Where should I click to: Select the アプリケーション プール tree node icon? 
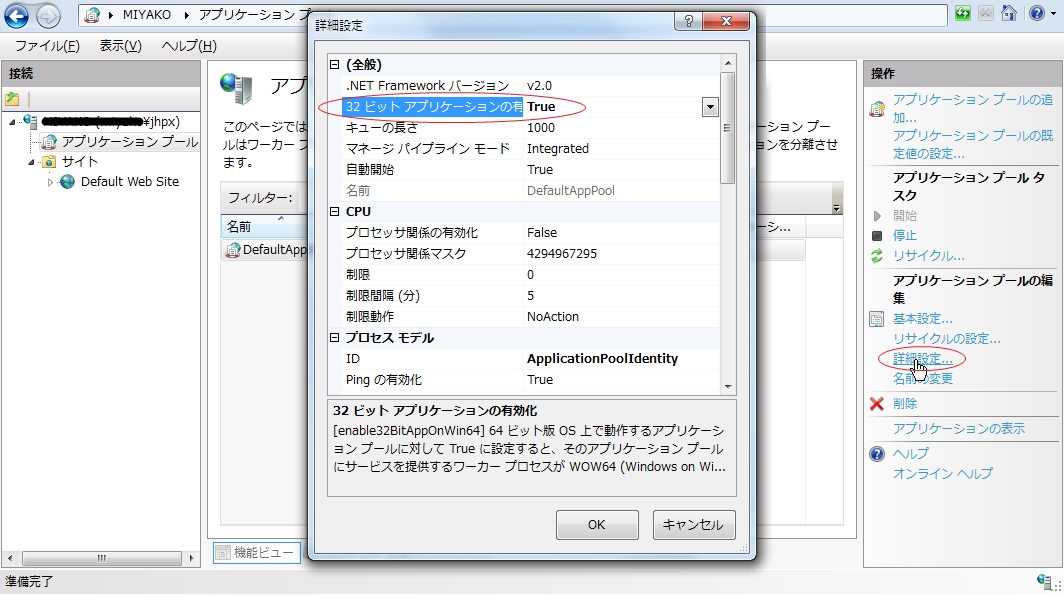tap(48, 141)
